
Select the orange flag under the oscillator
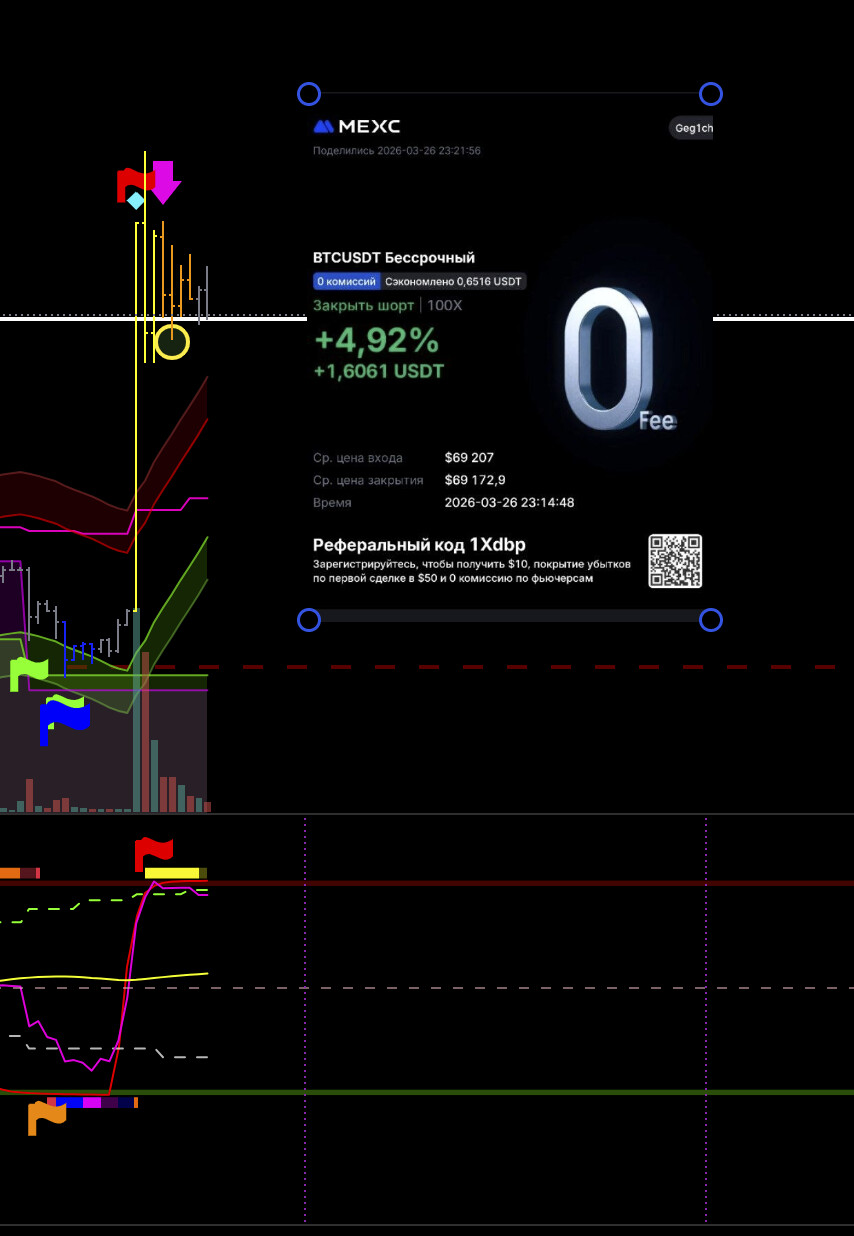[45, 1115]
